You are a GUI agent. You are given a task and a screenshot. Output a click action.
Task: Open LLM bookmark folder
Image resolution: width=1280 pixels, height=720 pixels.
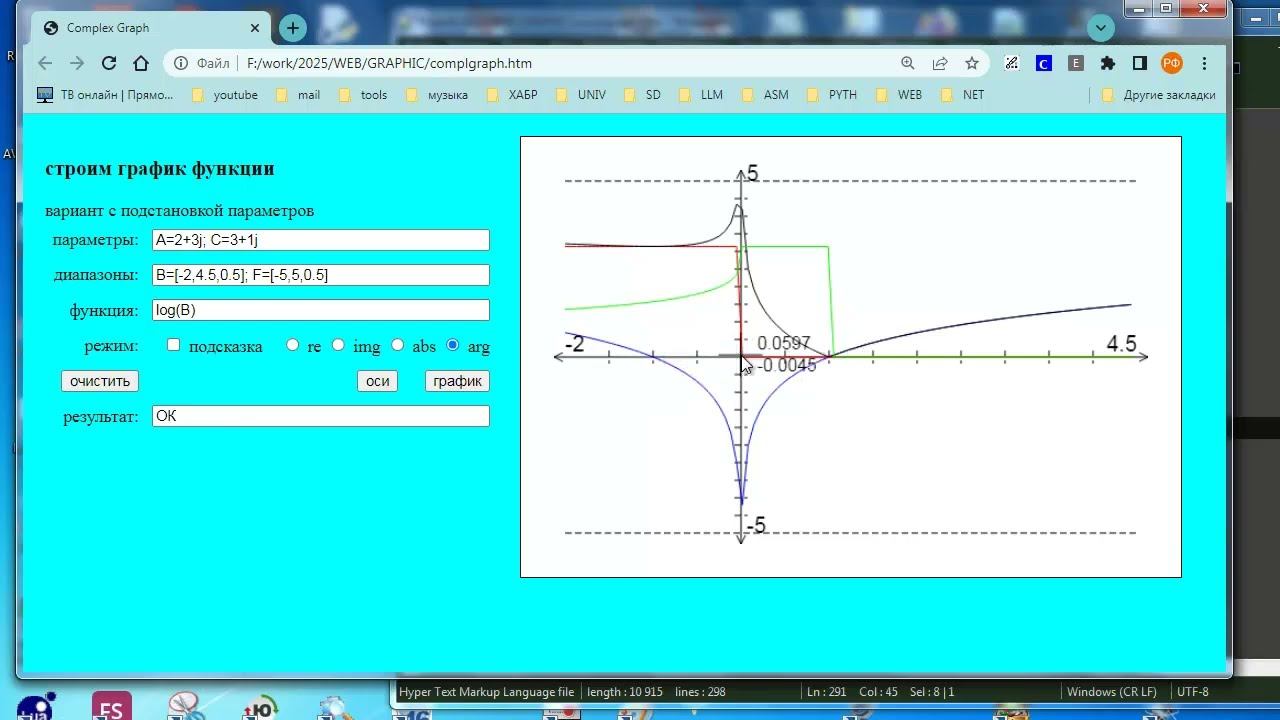tap(701, 95)
